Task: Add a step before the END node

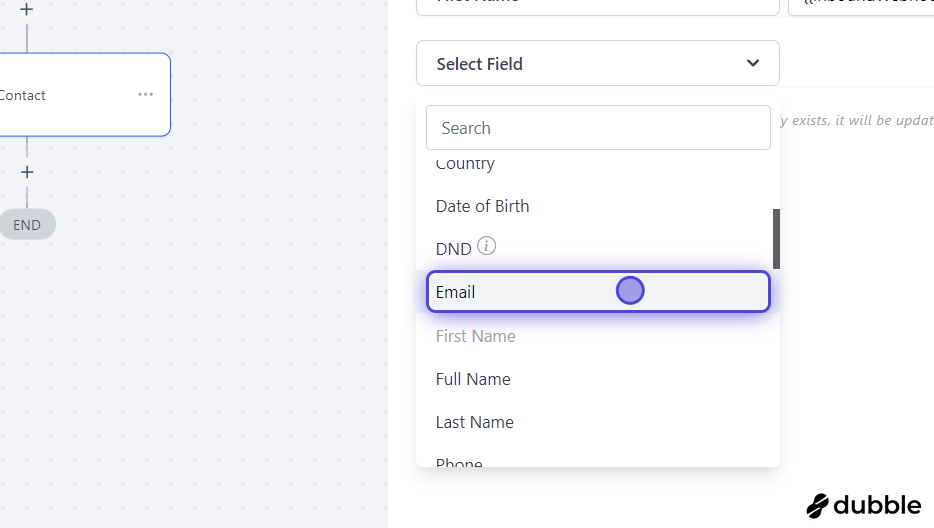Action: pos(27,172)
